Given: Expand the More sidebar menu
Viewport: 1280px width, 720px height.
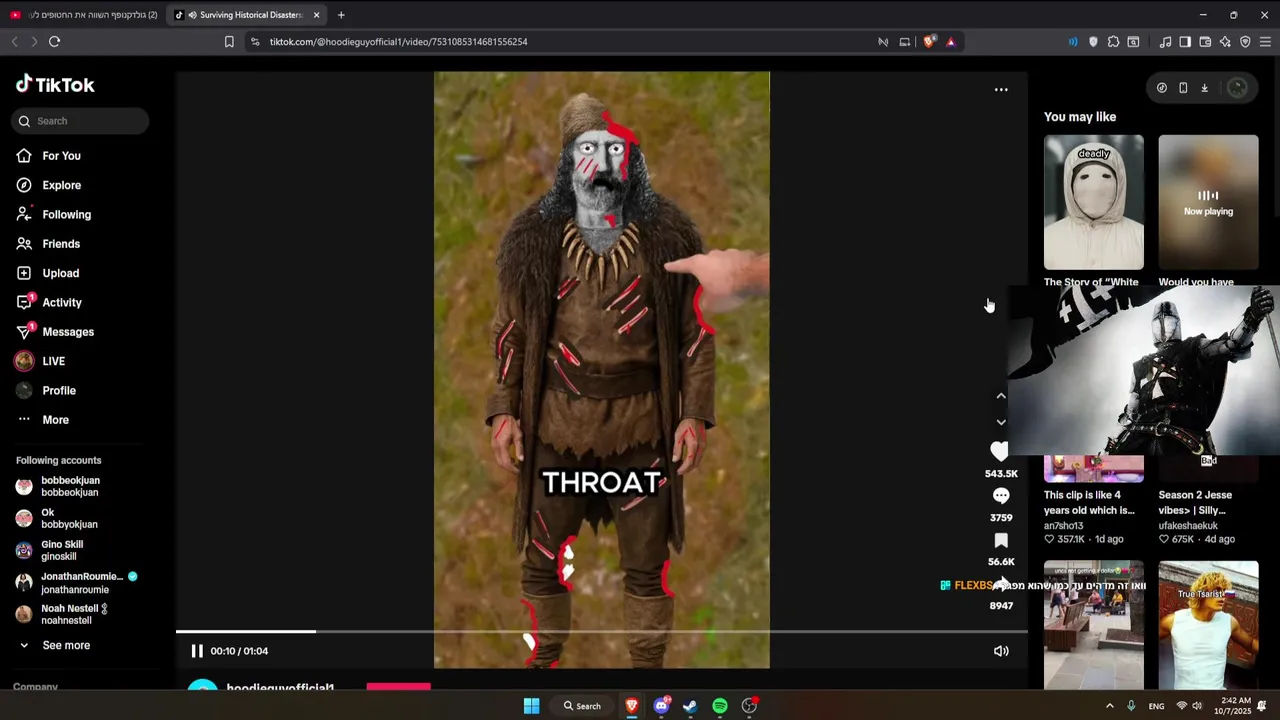Looking at the screenshot, I should coord(55,420).
